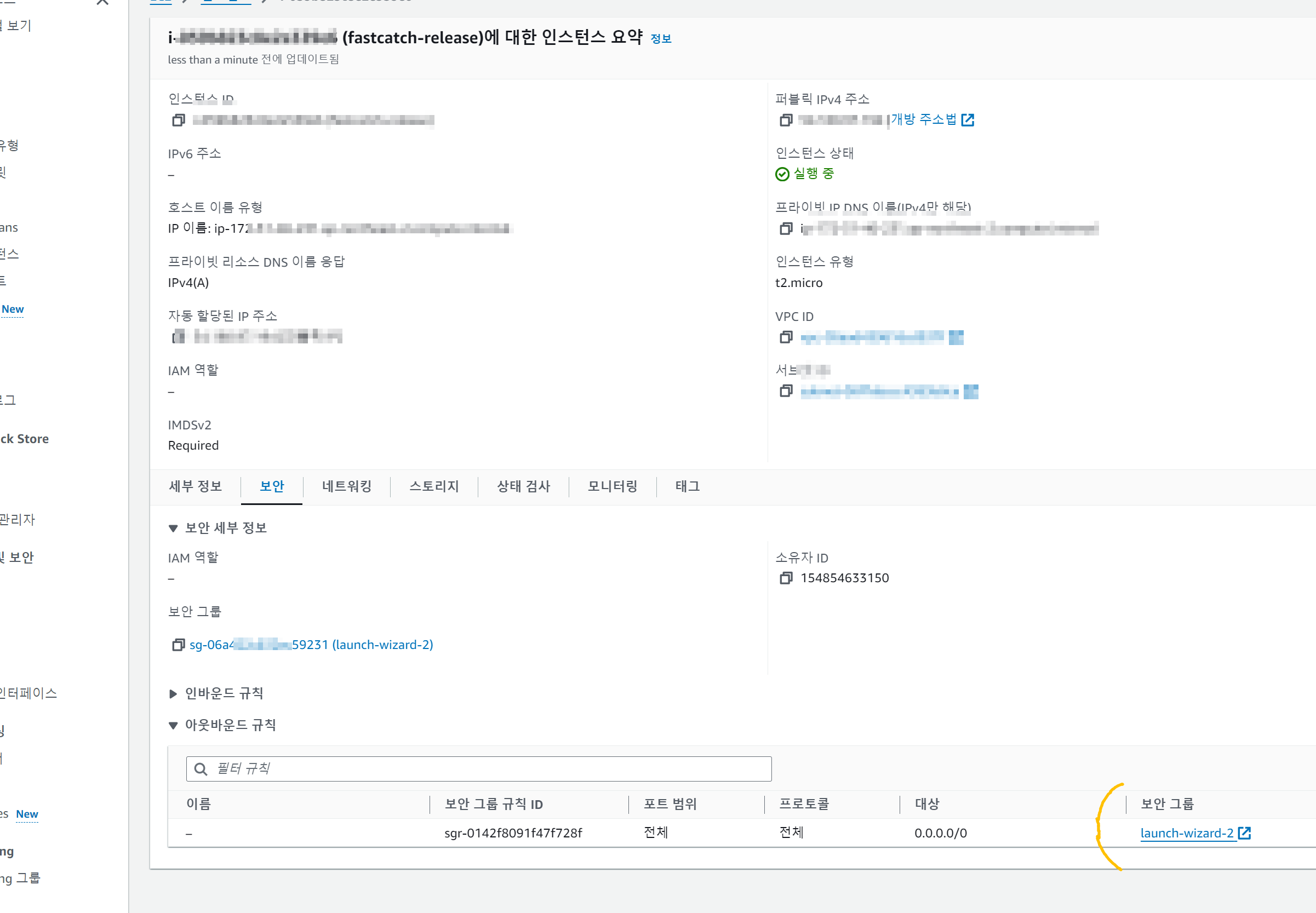Open the 스토리지 tab
Viewport: 1316px width, 913px height.
tap(434, 486)
